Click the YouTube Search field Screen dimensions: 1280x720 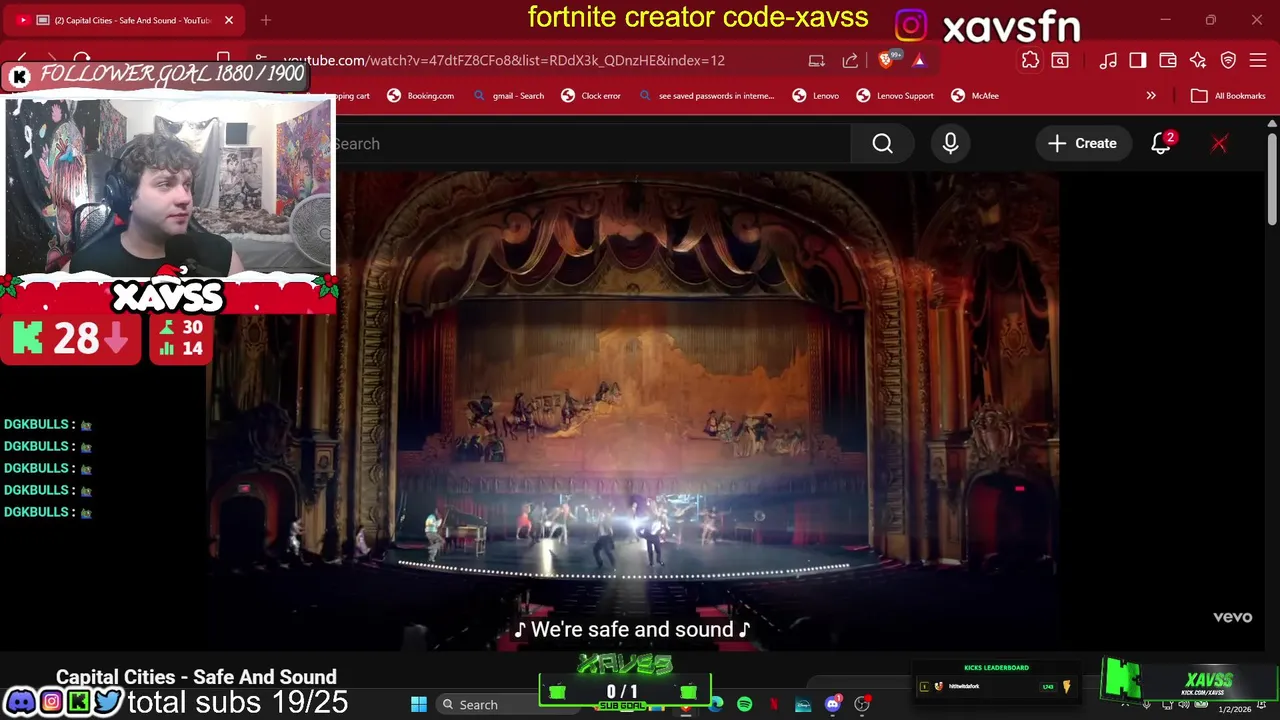coord(590,144)
